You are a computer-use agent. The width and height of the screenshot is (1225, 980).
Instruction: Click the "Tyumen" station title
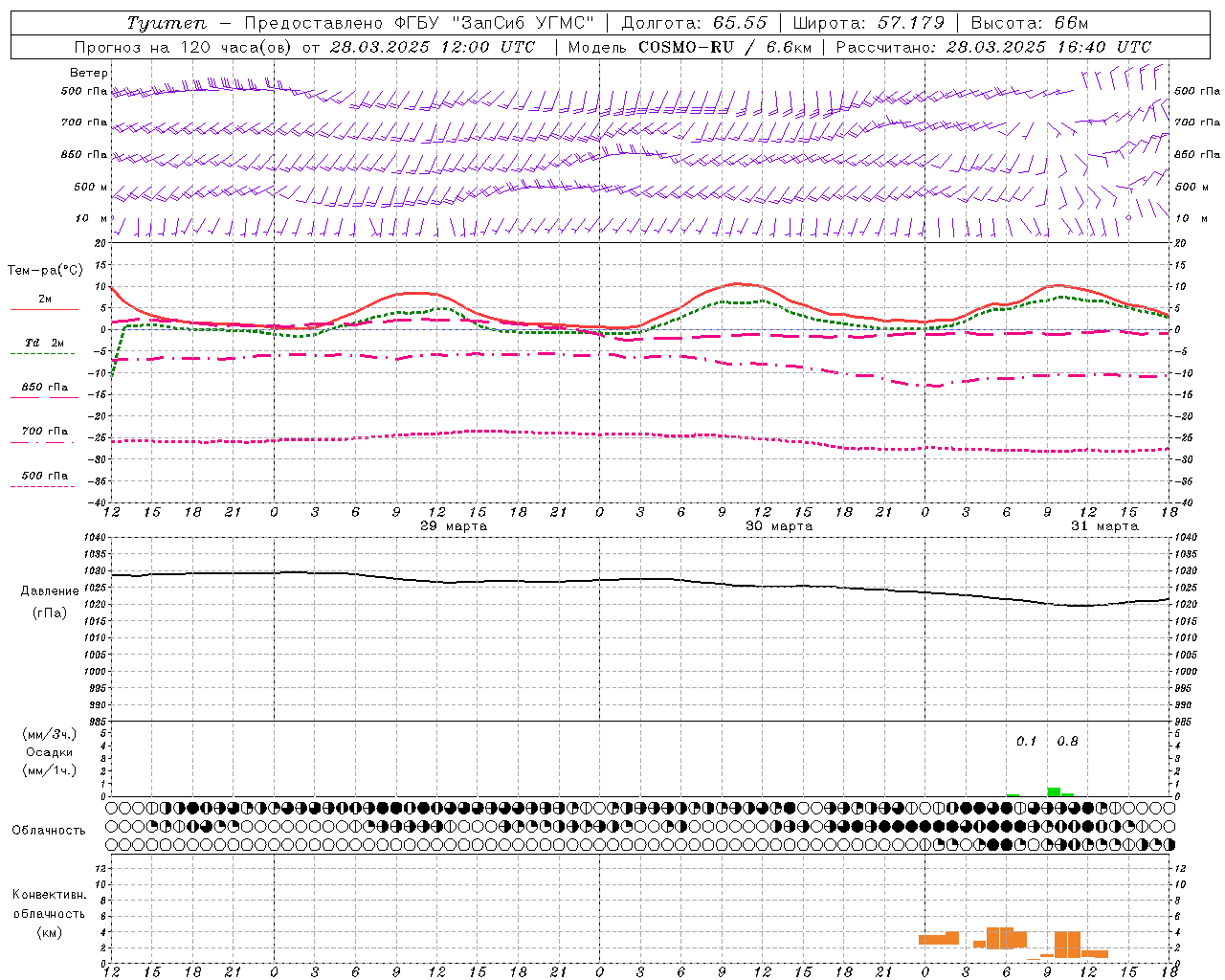pos(167,23)
